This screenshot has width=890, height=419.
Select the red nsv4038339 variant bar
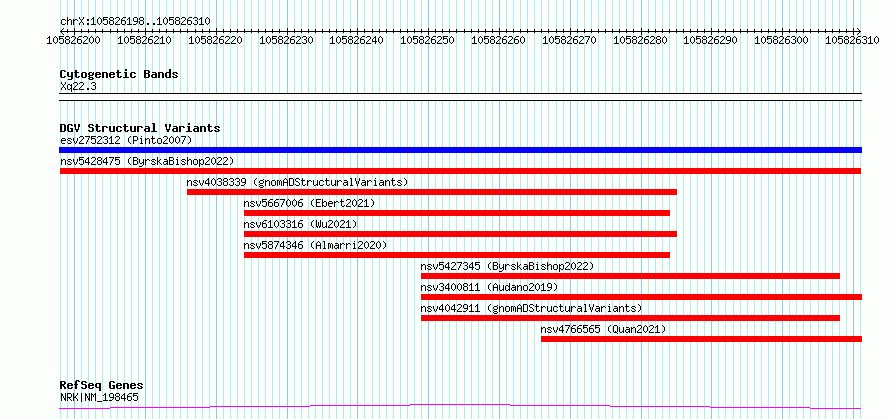pos(432,192)
